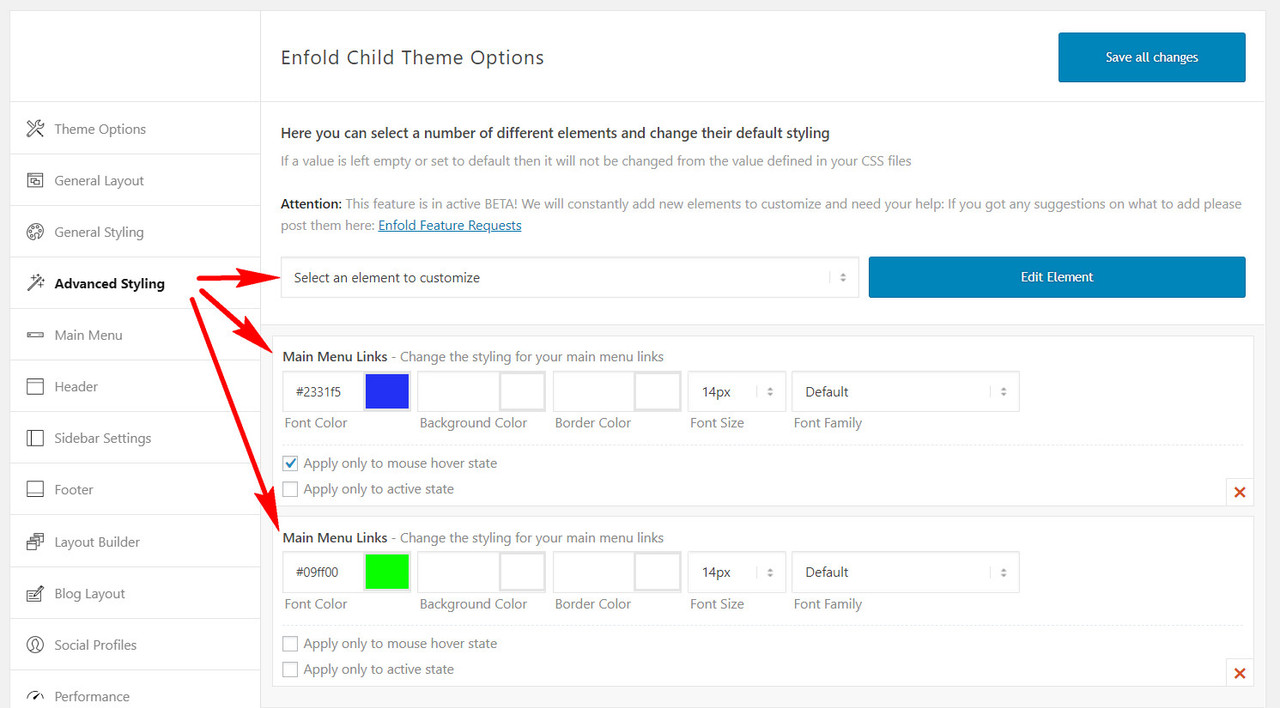
Task: Open the green font color swatch
Action: click(x=387, y=572)
